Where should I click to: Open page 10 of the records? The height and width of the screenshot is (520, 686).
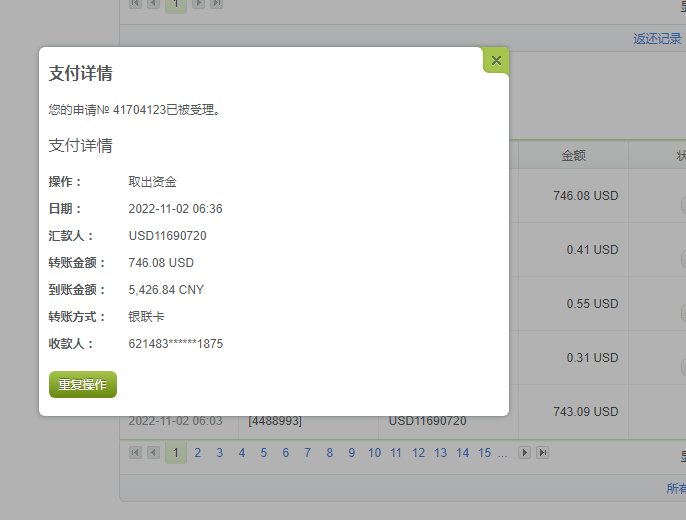(x=374, y=453)
